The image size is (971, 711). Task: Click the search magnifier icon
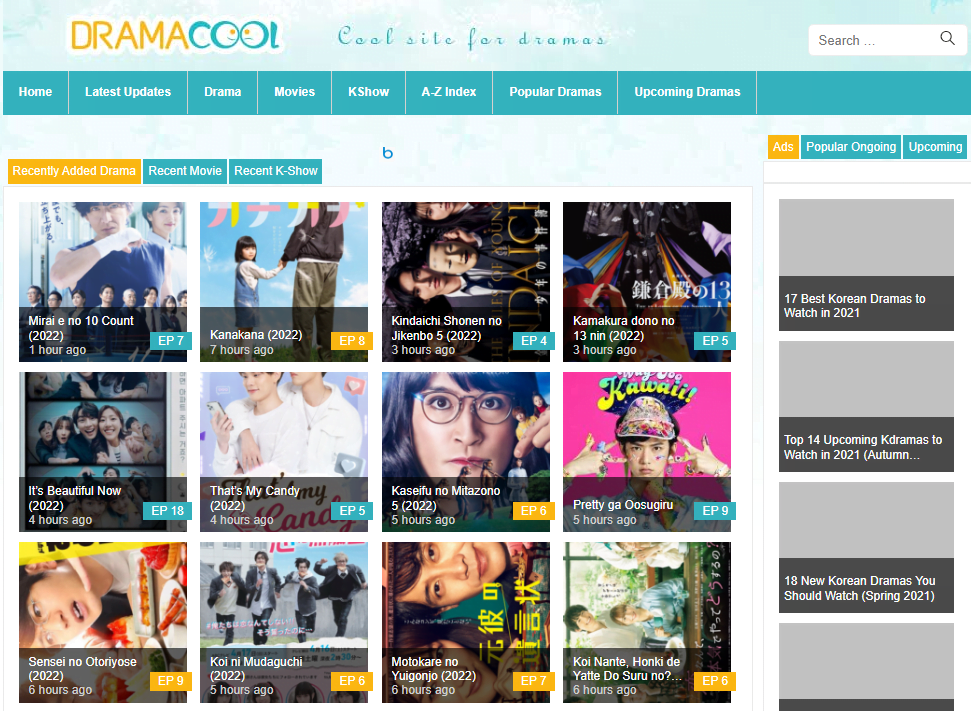pos(947,38)
